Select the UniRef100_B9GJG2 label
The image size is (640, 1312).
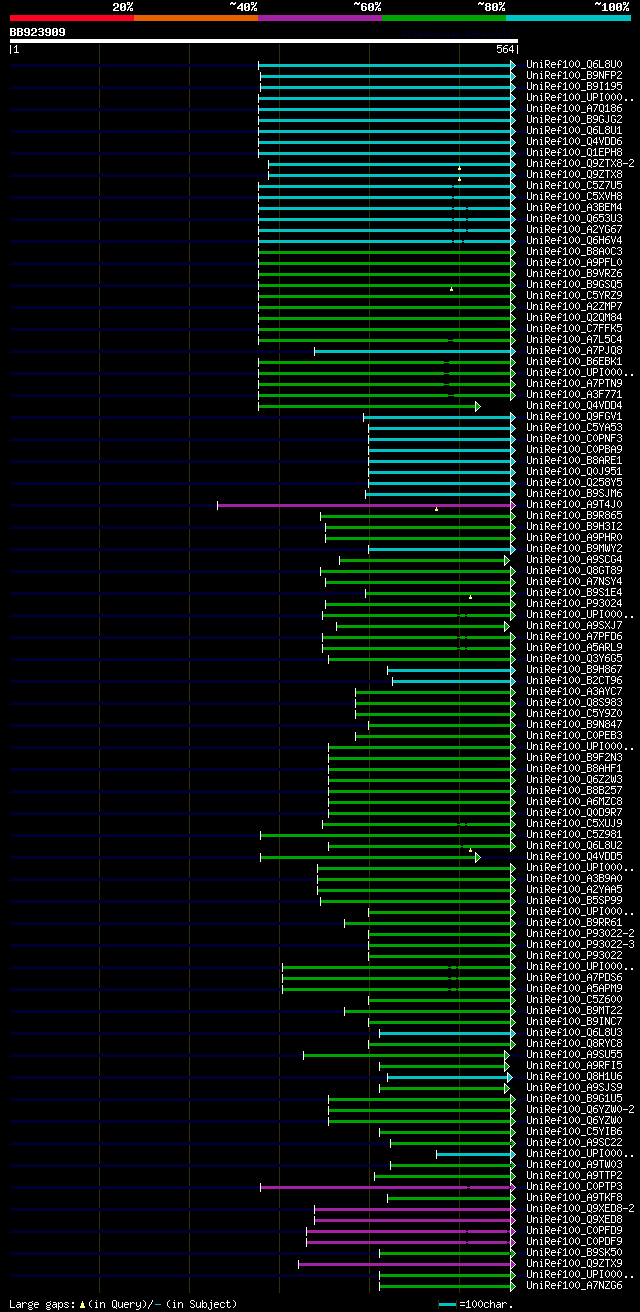click(x=574, y=120)
